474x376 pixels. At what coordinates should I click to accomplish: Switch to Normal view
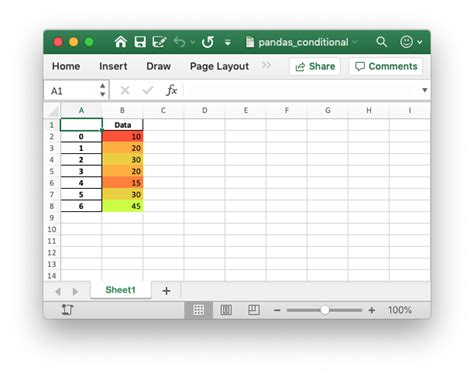tap(199, 310)
